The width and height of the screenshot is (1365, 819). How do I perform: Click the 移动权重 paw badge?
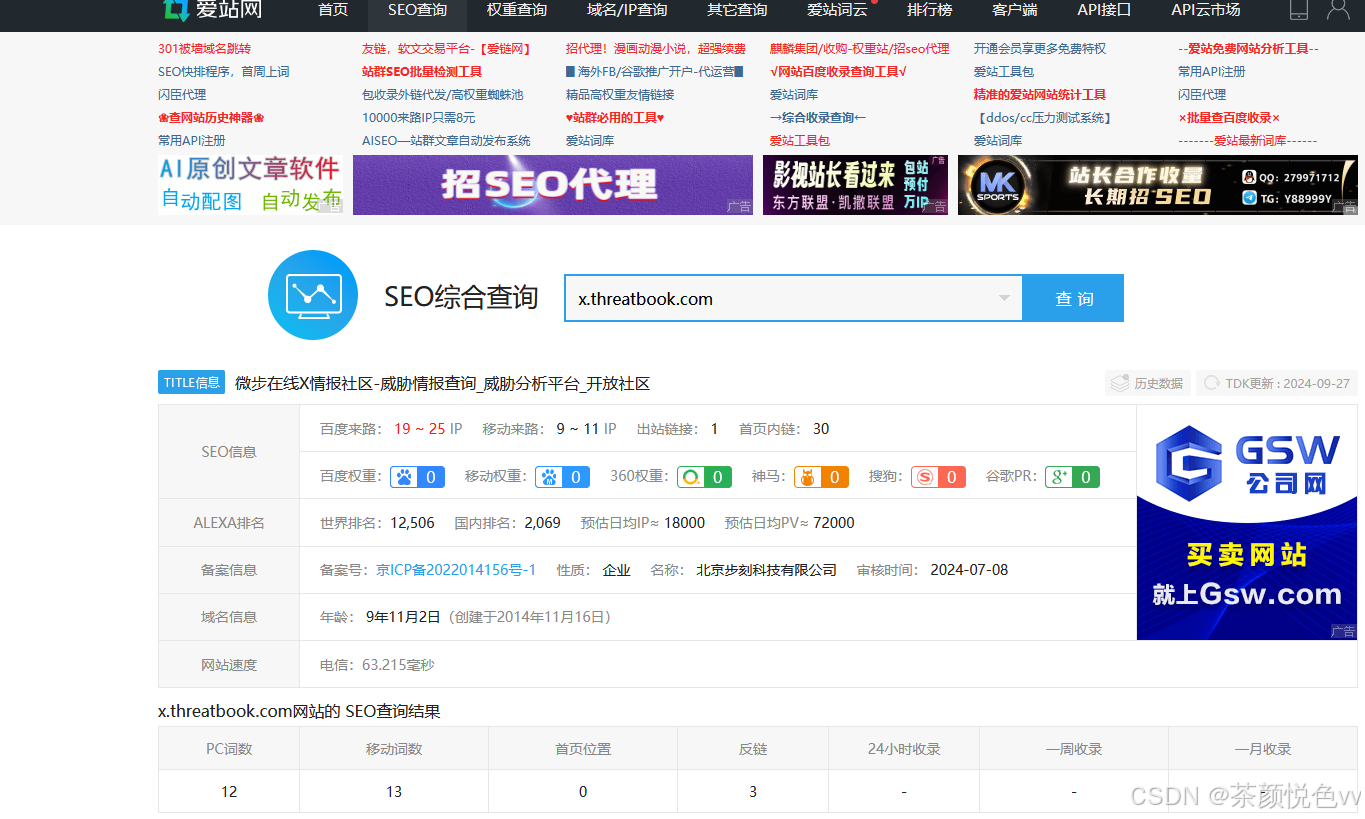[562, 477]
